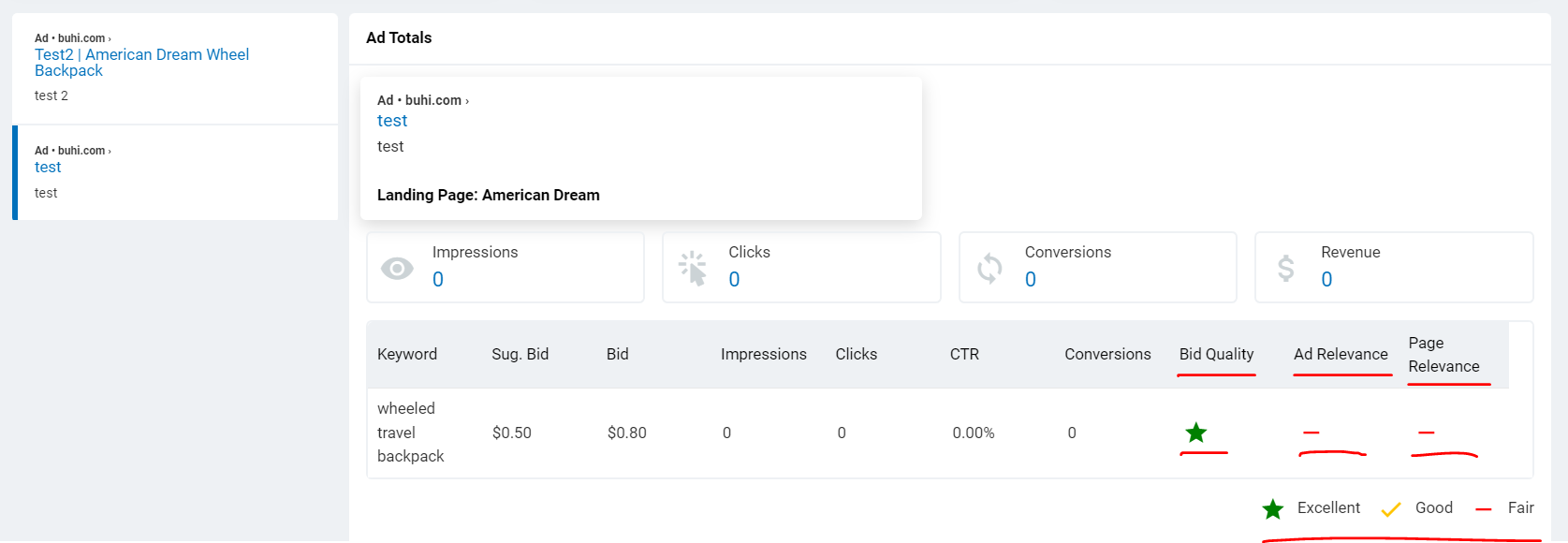
Task: Click the Revenue dollar sign icon
Action: click(x=1285, y=269)
